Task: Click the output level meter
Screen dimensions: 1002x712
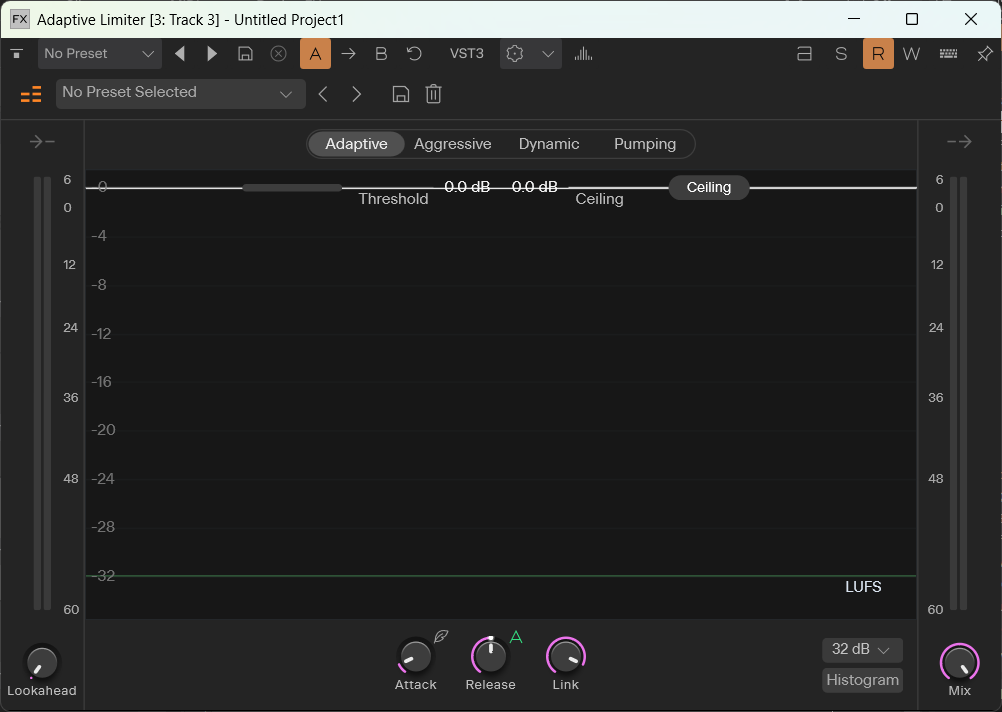Action: (959, 393)
